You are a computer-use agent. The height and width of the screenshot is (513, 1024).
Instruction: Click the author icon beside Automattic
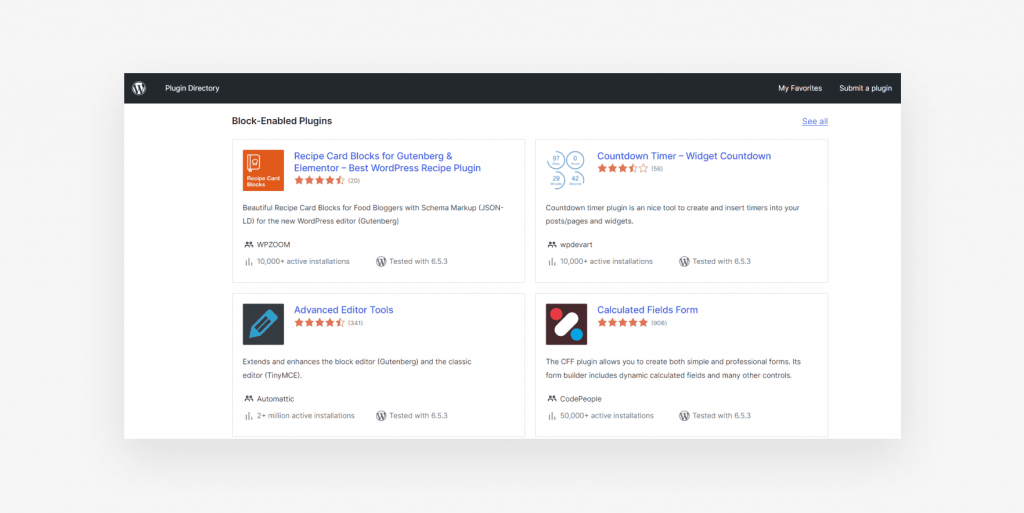tap(249, 399)
